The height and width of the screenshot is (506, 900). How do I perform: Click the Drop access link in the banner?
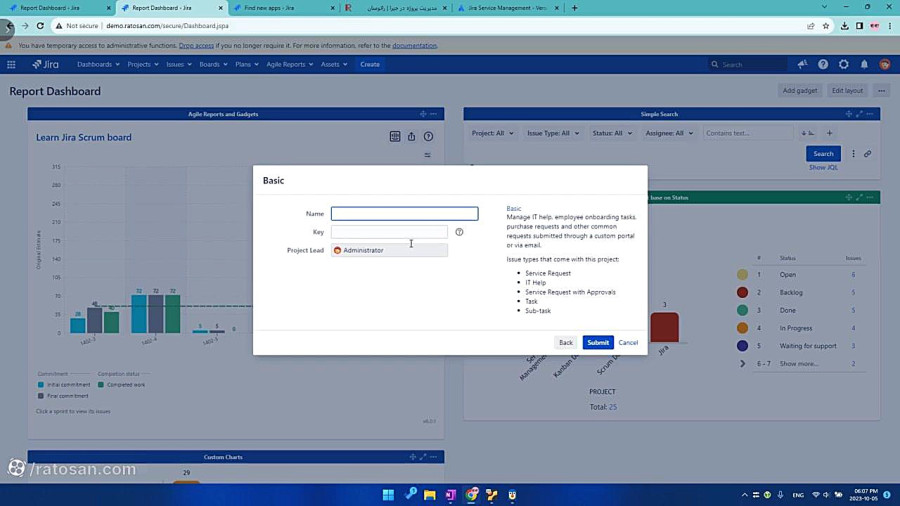tap(196, 45)
